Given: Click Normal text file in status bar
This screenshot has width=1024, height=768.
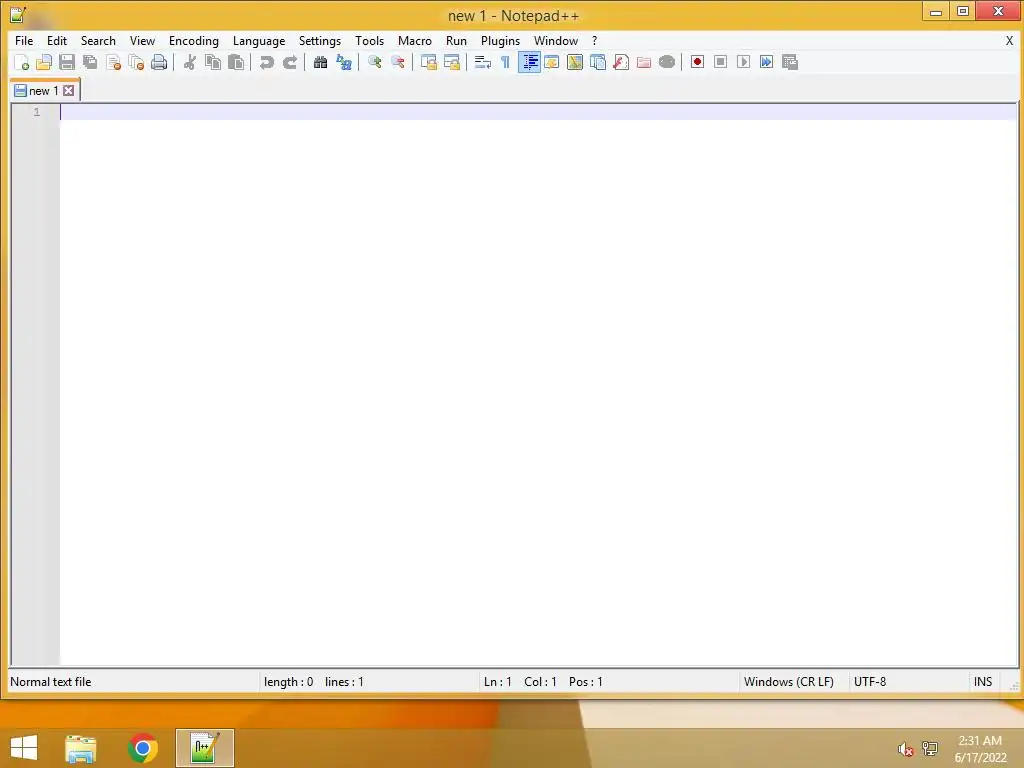Looking at the screenshot, I should (51, 682).
